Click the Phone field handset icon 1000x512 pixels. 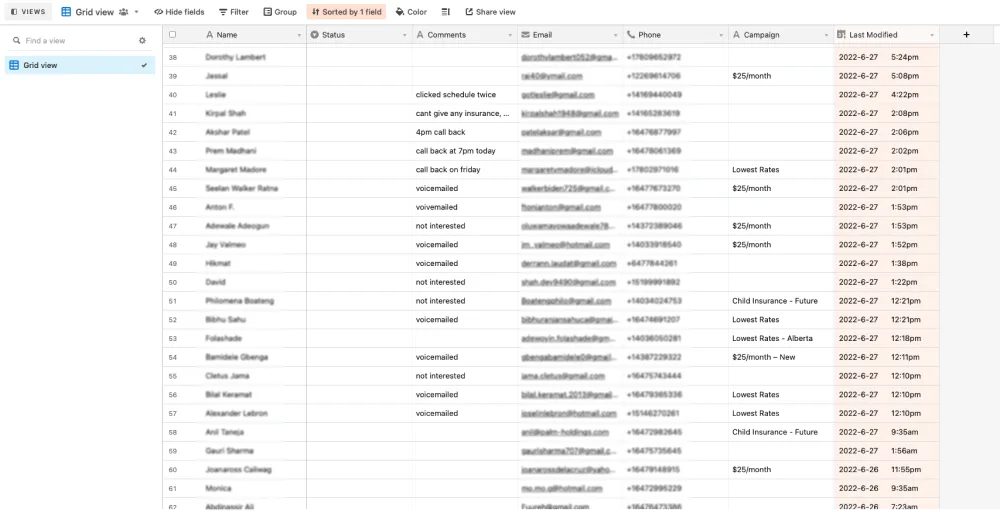pyautogui.click(x=631, y=34)
